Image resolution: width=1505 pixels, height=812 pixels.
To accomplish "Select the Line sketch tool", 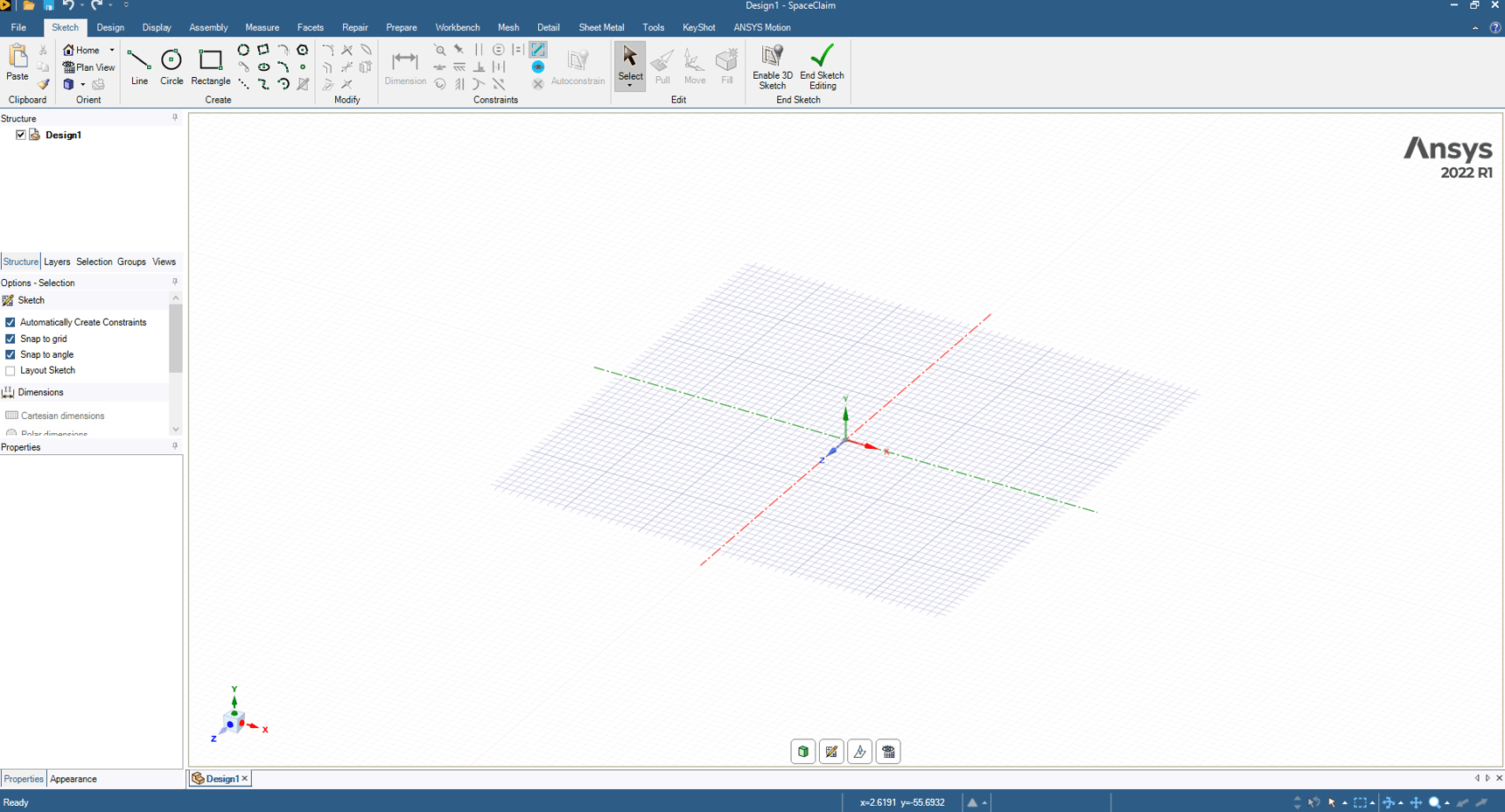I will (x=139, y=66).
